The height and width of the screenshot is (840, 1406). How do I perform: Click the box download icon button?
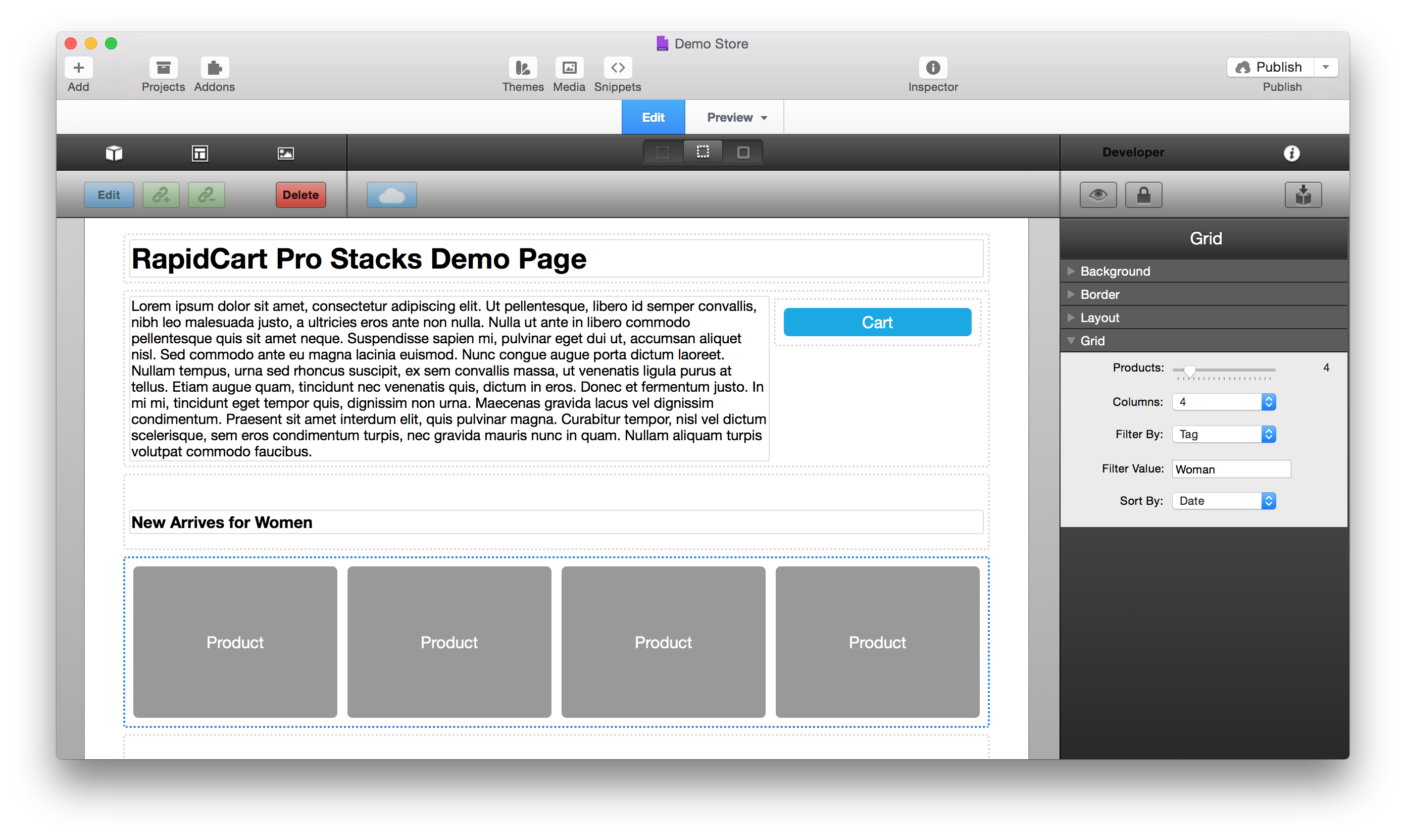(x=1303, y=195)
